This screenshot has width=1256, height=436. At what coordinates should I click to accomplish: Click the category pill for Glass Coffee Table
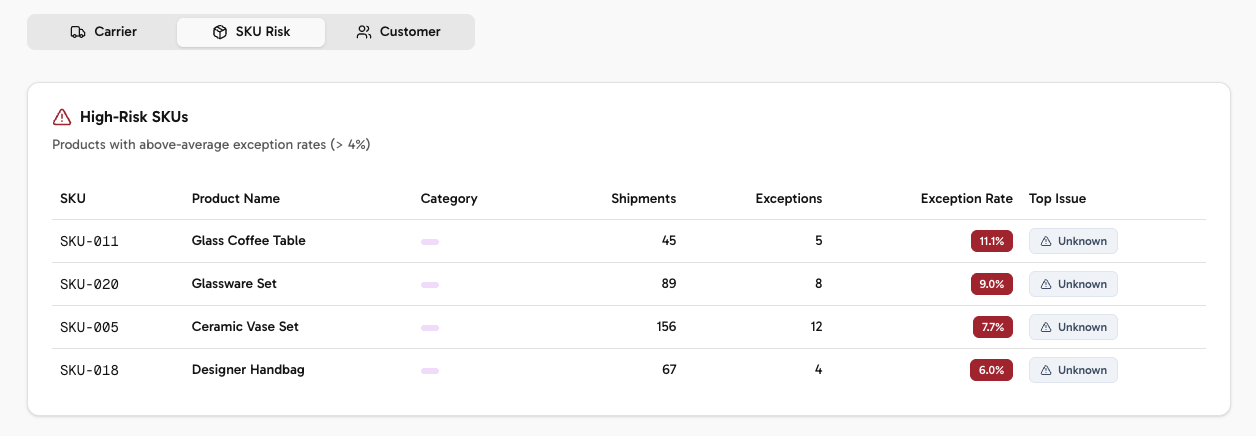[x=430, y=242]
